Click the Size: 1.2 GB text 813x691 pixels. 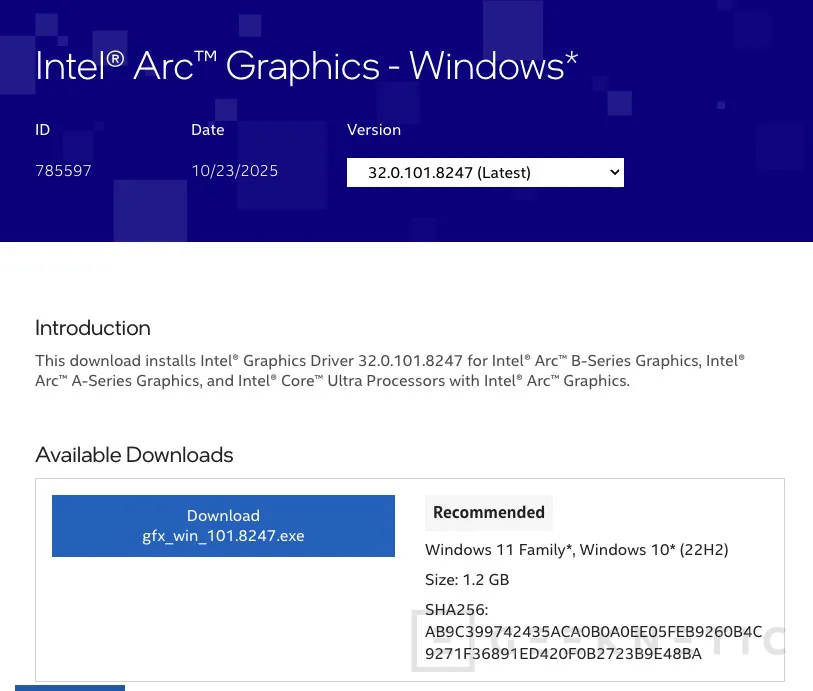(467, 579)
